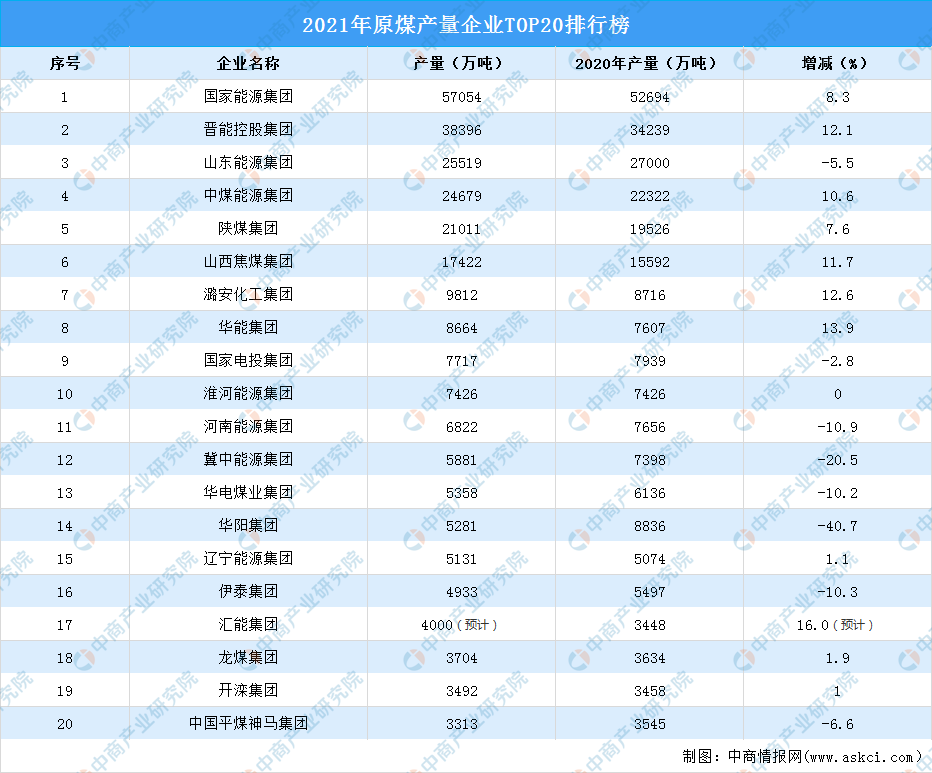Image resolution: width=932 pixels, height=773 pixels.
Task: Click 2020 production value '52694'
Action: [x=650, y=97]
